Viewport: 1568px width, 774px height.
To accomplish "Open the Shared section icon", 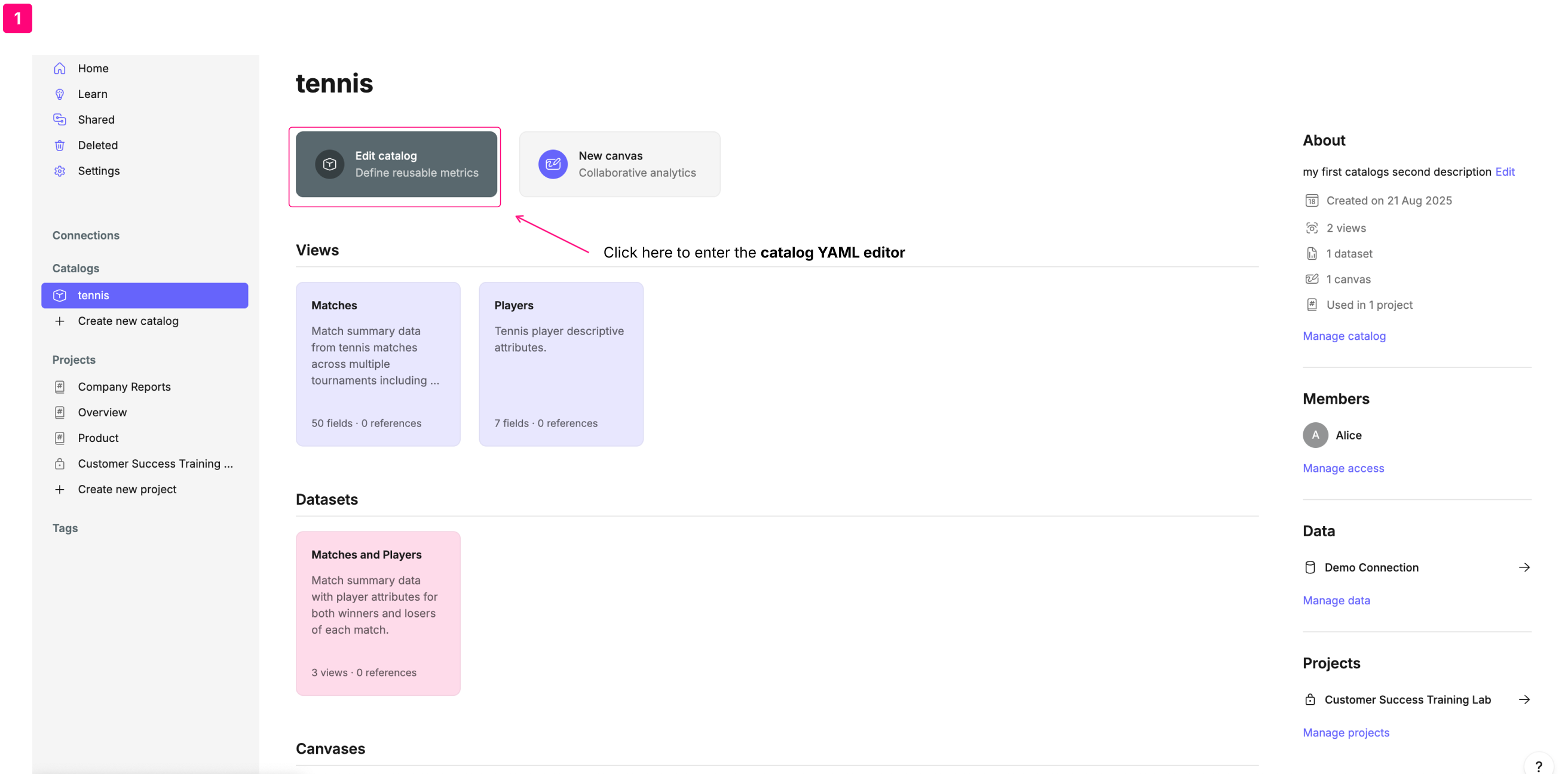I will click(60, 119).
